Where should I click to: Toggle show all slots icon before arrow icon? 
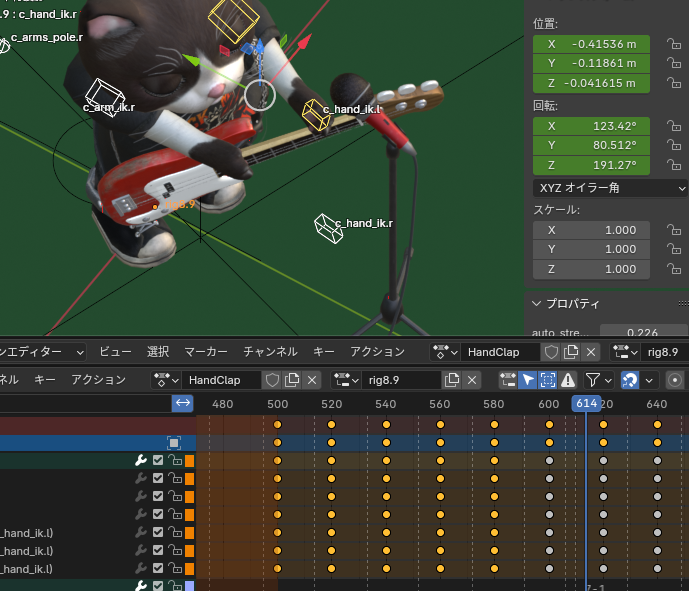click(x=508, y=380)
